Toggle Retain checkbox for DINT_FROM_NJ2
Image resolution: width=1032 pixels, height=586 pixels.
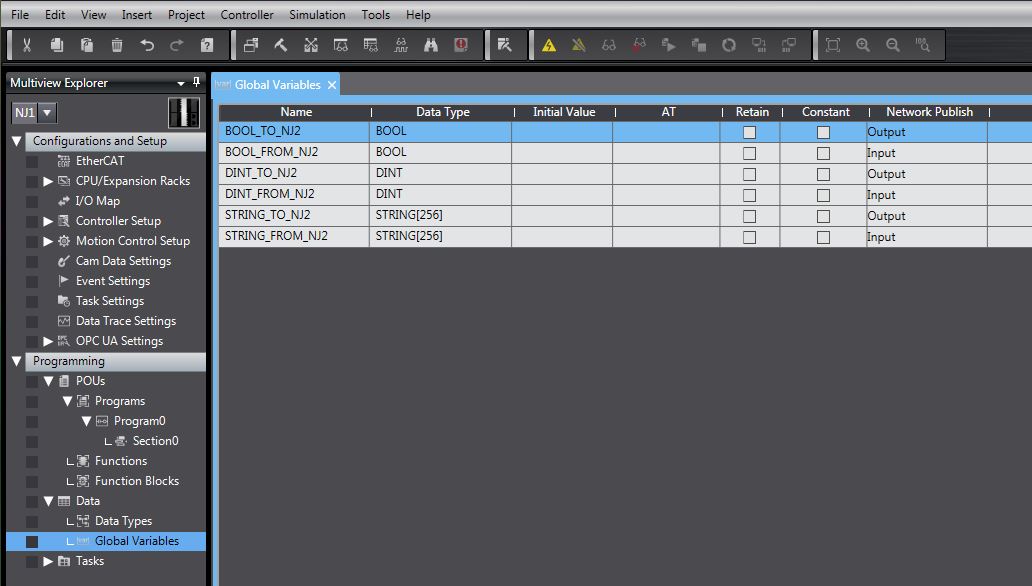coord(749,196)
